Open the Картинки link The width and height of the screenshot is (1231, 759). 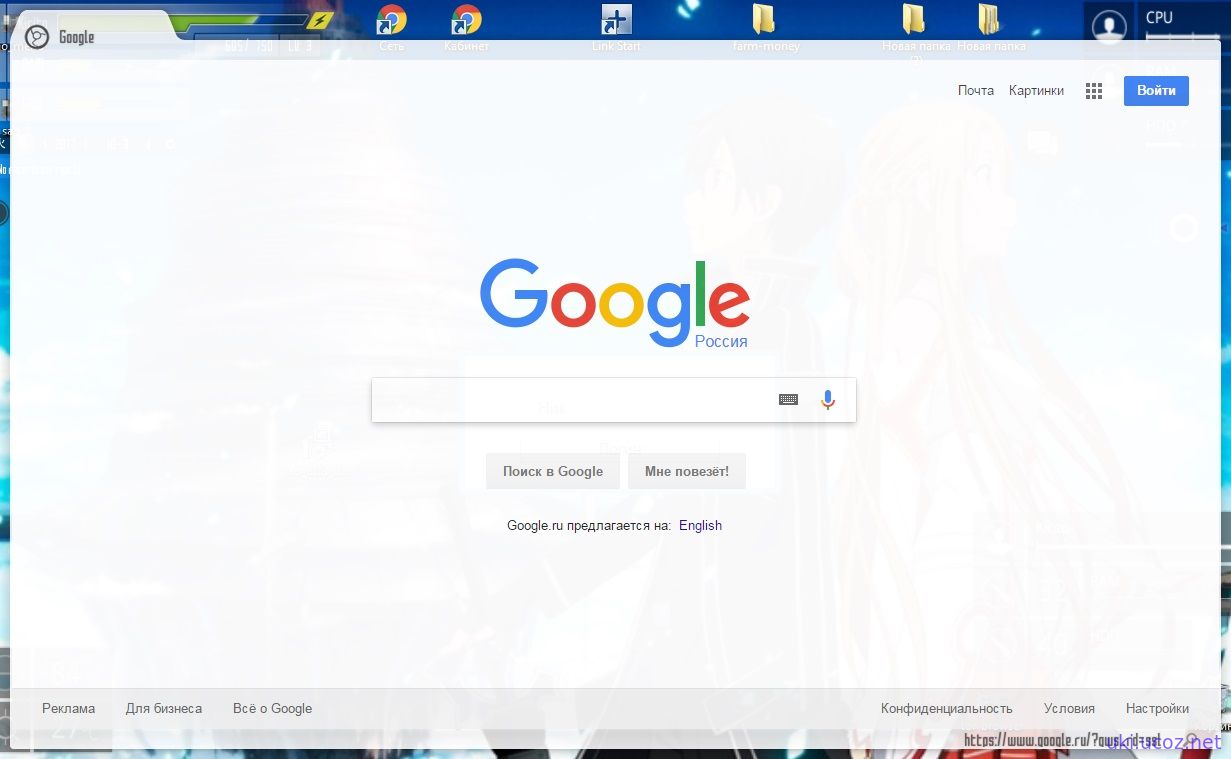1036,90
